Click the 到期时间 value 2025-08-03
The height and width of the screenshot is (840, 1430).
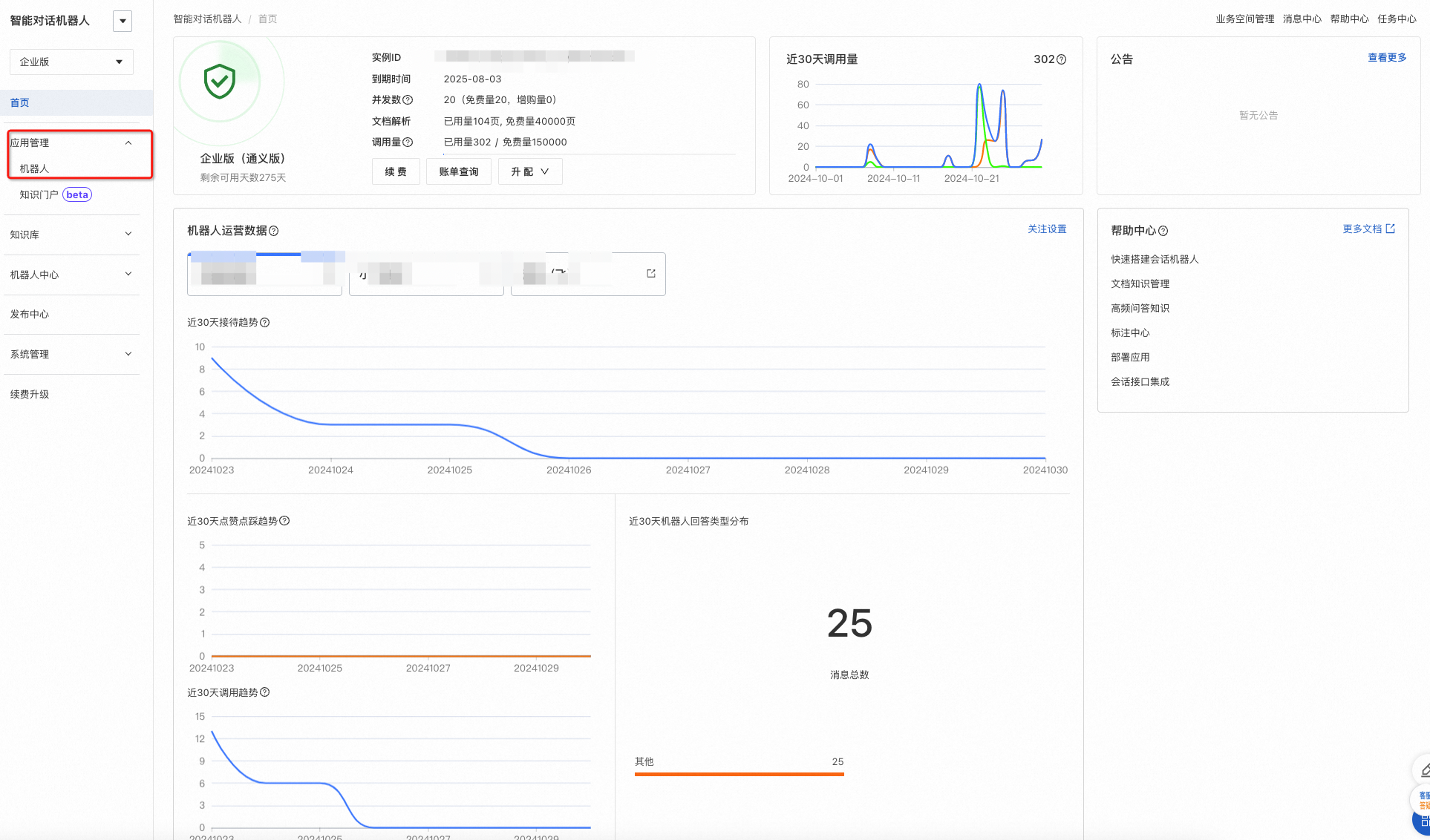(x=472, y=79)
